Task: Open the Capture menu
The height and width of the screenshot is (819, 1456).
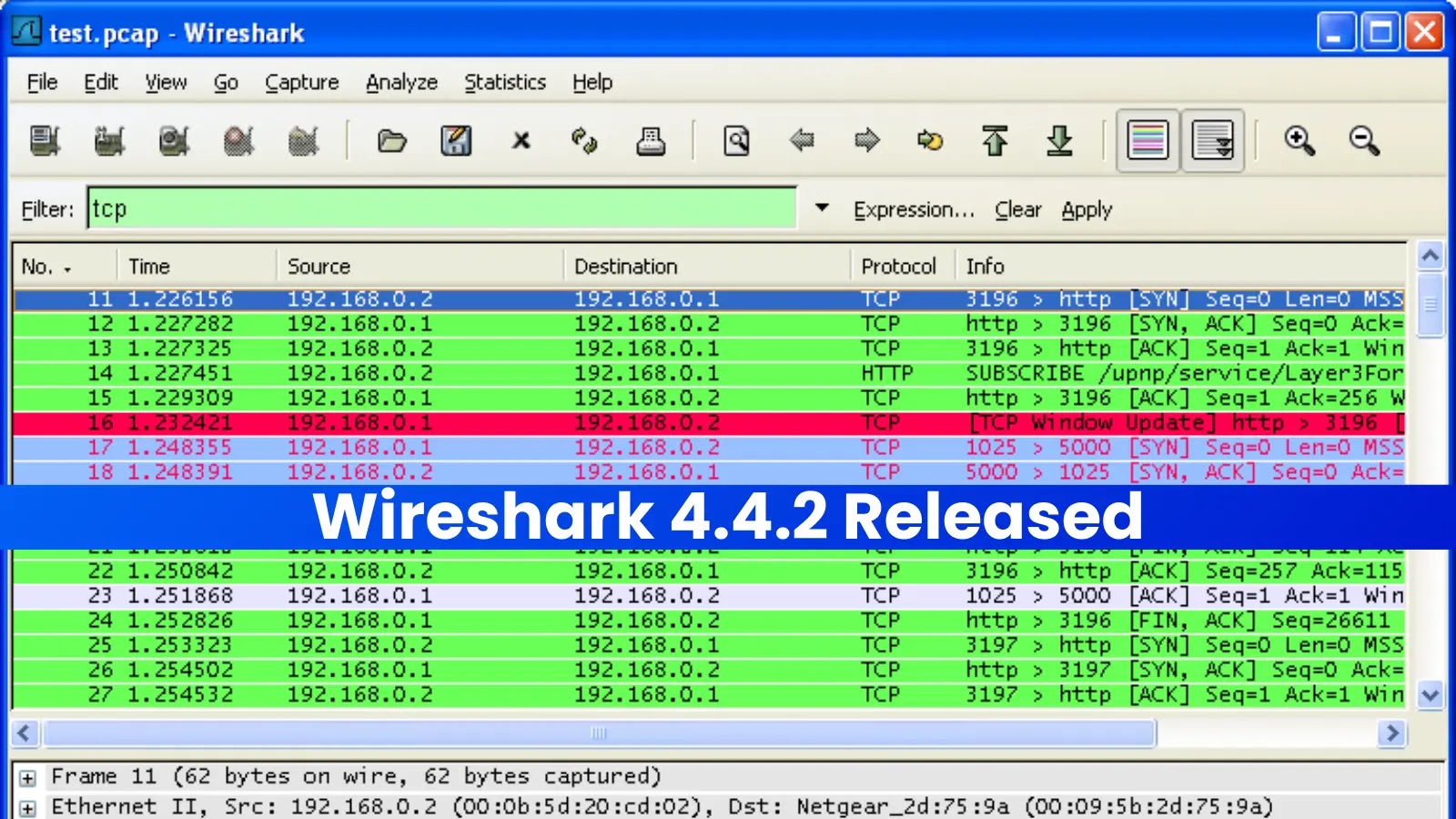Action: pos(302,83)
